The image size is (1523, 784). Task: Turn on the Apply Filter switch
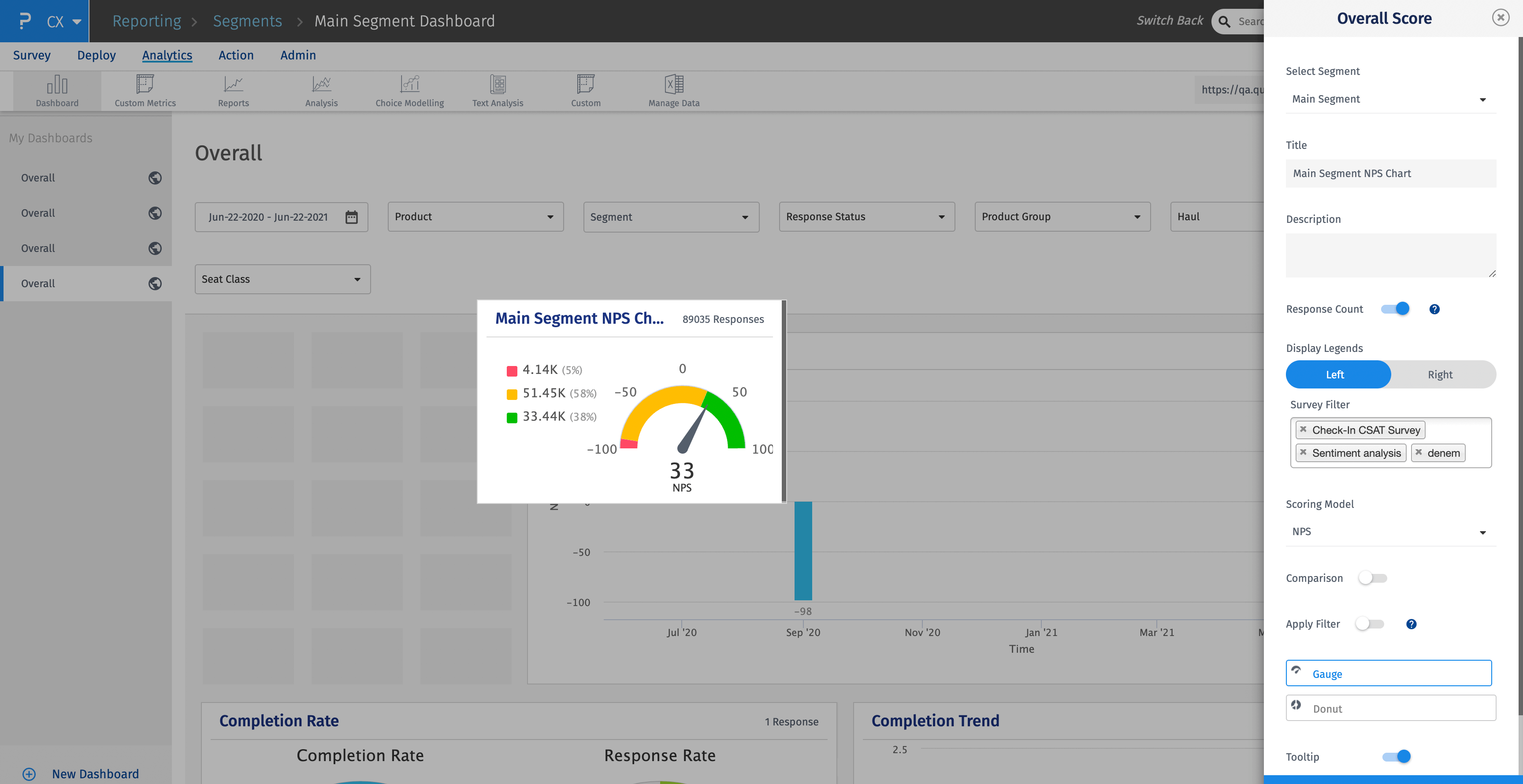click(x=1369, y=624)
